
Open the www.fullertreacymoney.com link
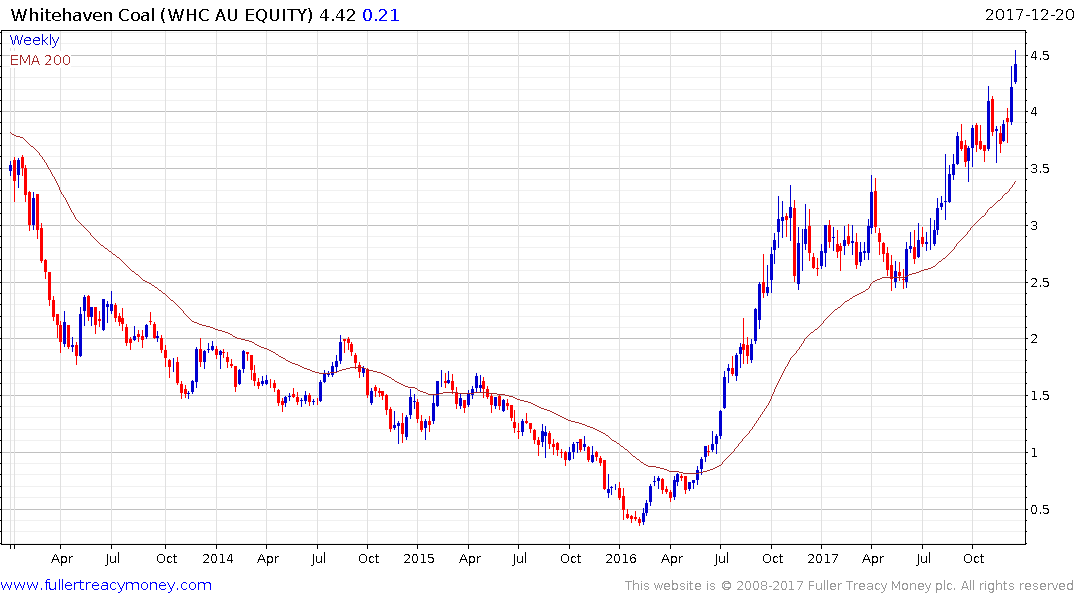coord(106,585)
